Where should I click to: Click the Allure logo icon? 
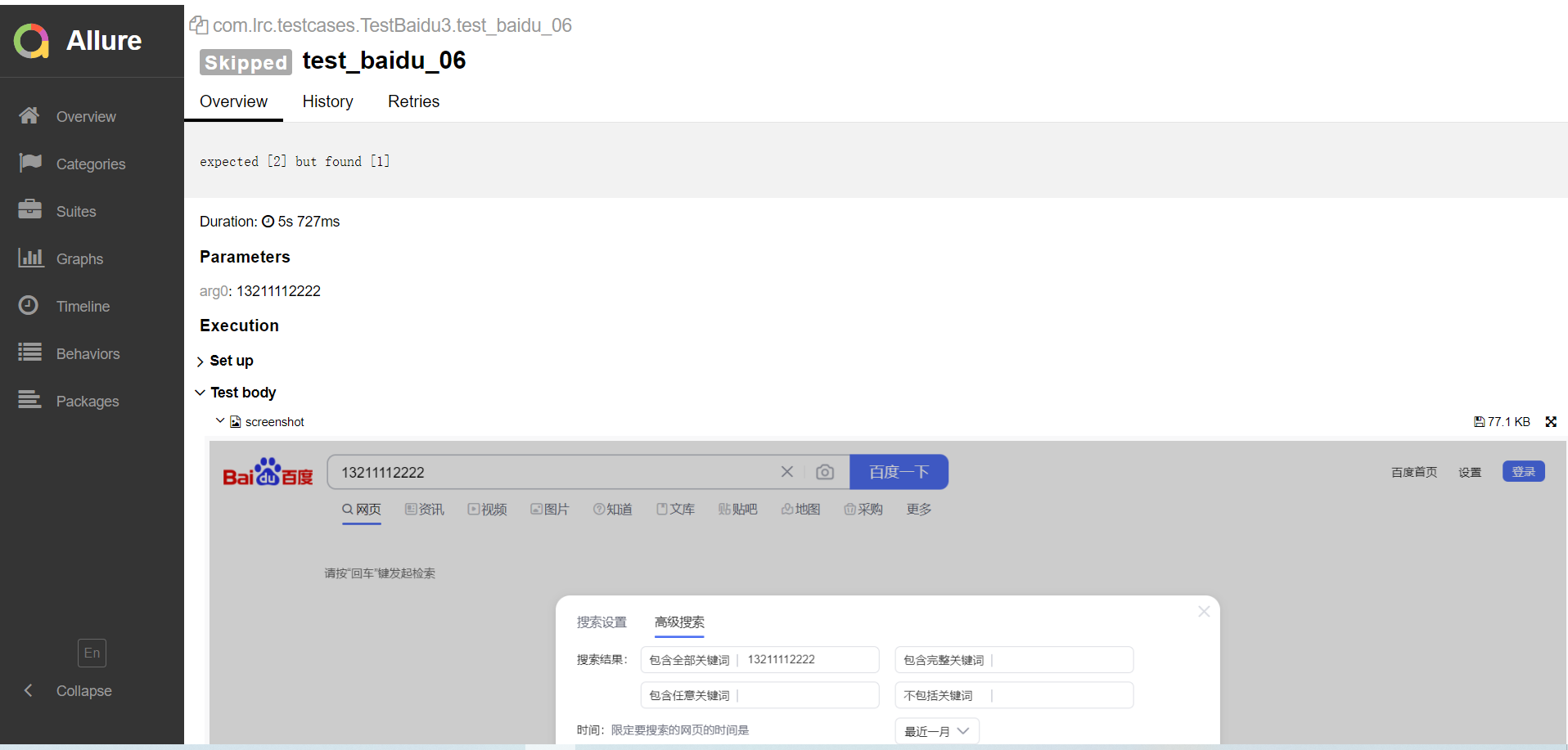(x=31, y=41)
